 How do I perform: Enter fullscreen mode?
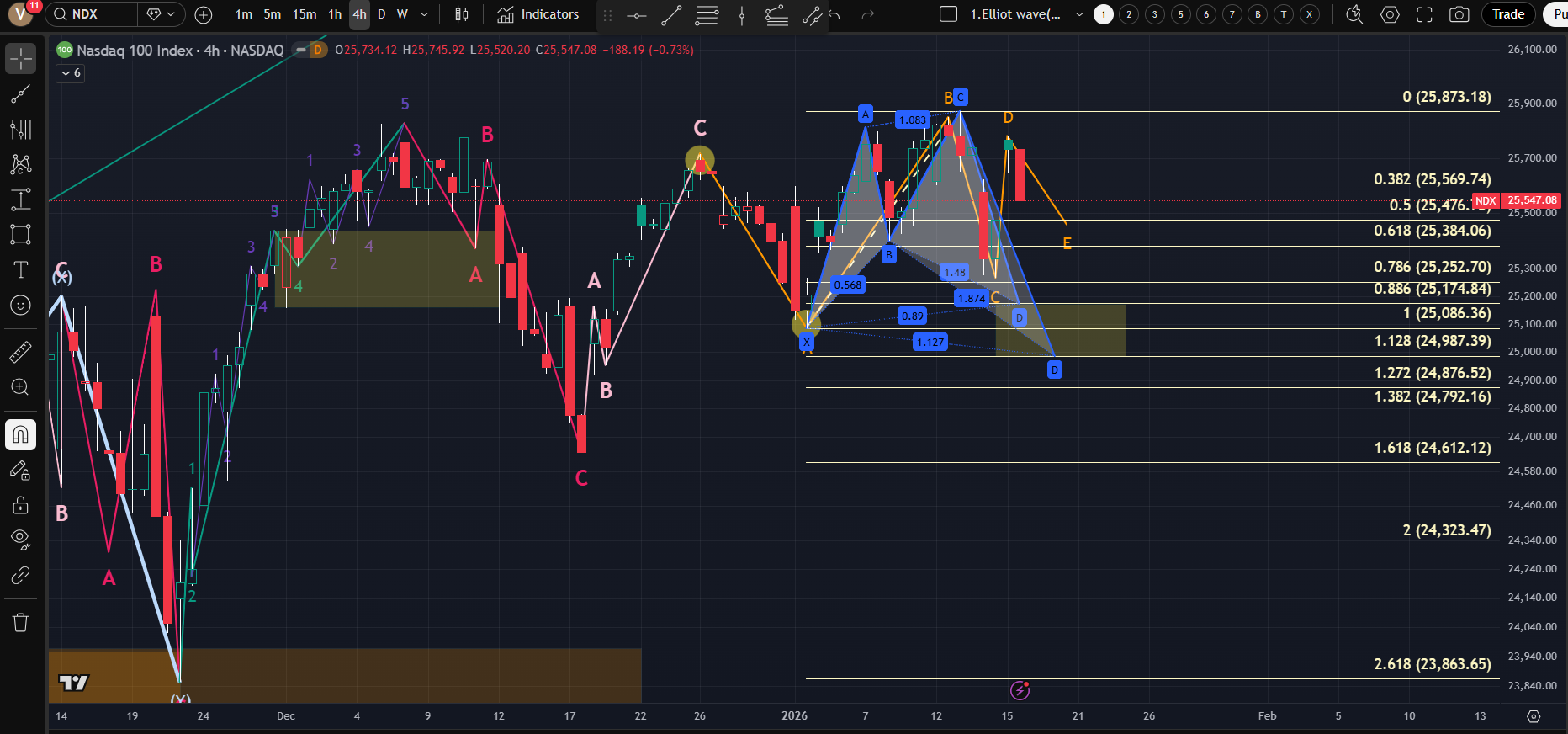pyautogui.click(x=1424, y=14)
